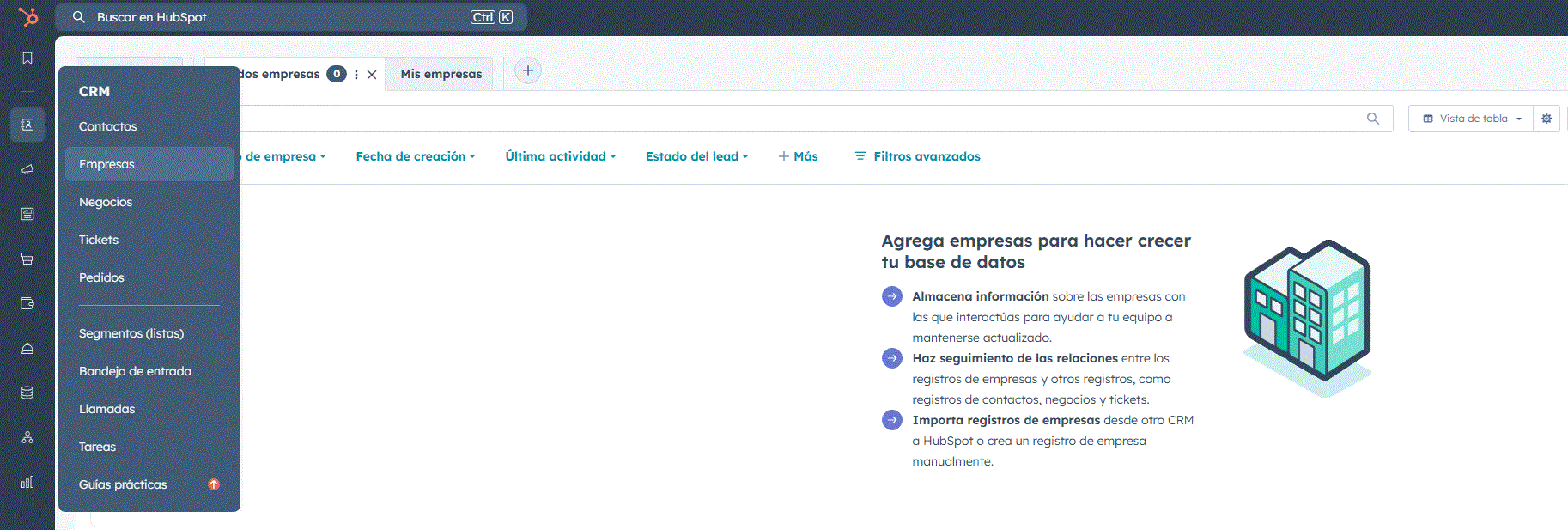Open Bandeja de entrada menu entry
Viewport: 1568px width, 530px height.
coord(149,371)
